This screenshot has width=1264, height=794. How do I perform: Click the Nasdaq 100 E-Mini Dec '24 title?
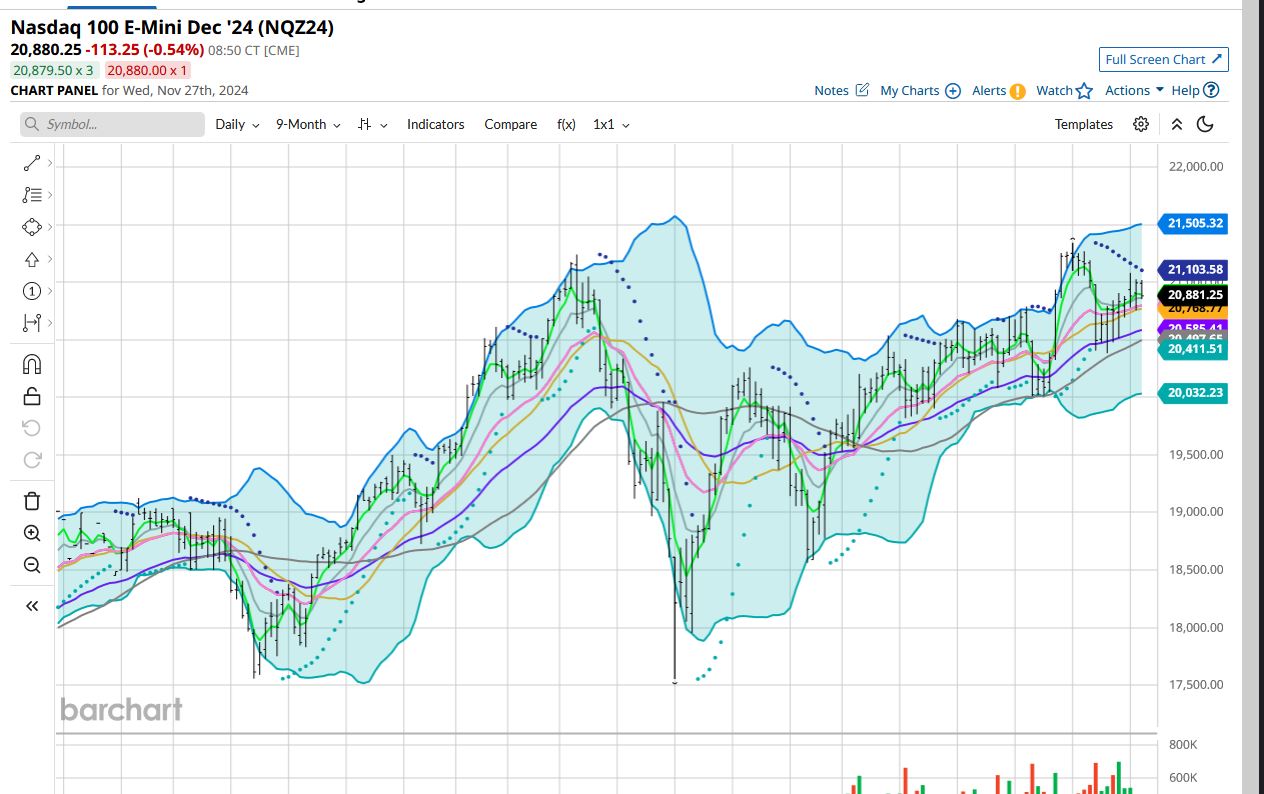coord(172,27)
